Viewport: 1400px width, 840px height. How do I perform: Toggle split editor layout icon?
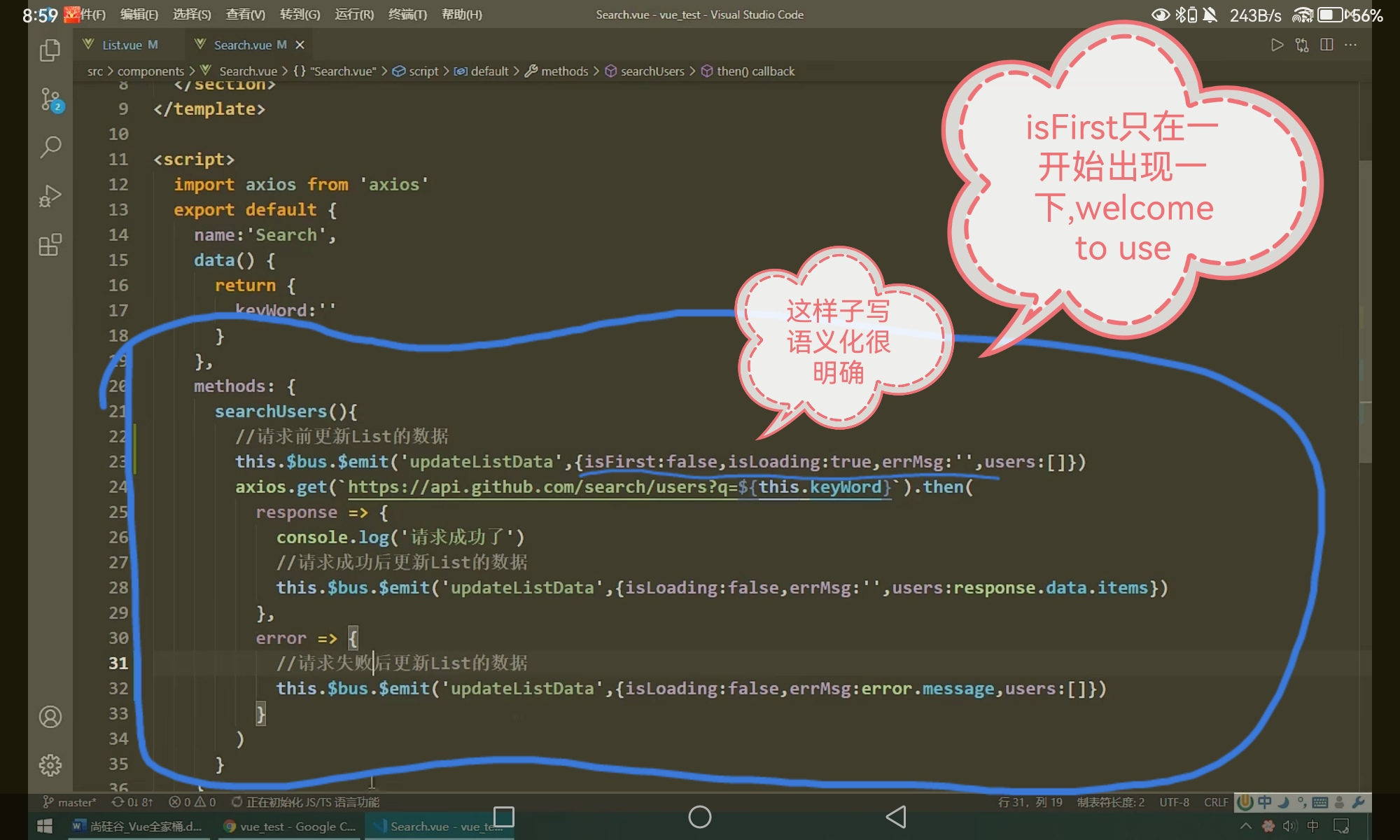(1326, 45)
